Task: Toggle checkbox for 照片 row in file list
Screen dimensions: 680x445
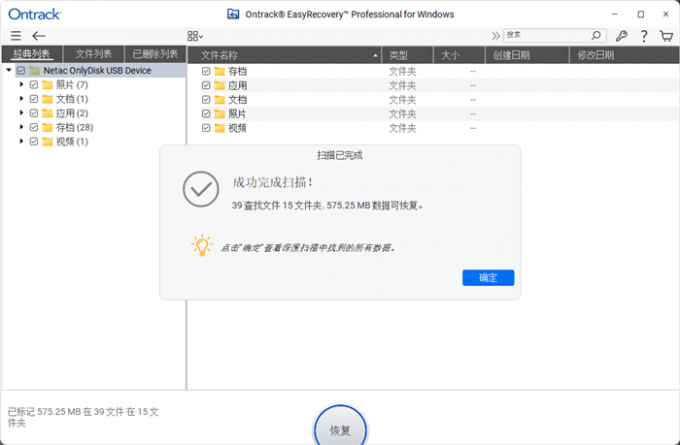Action: pyautogui.click(x=206, y=114)
